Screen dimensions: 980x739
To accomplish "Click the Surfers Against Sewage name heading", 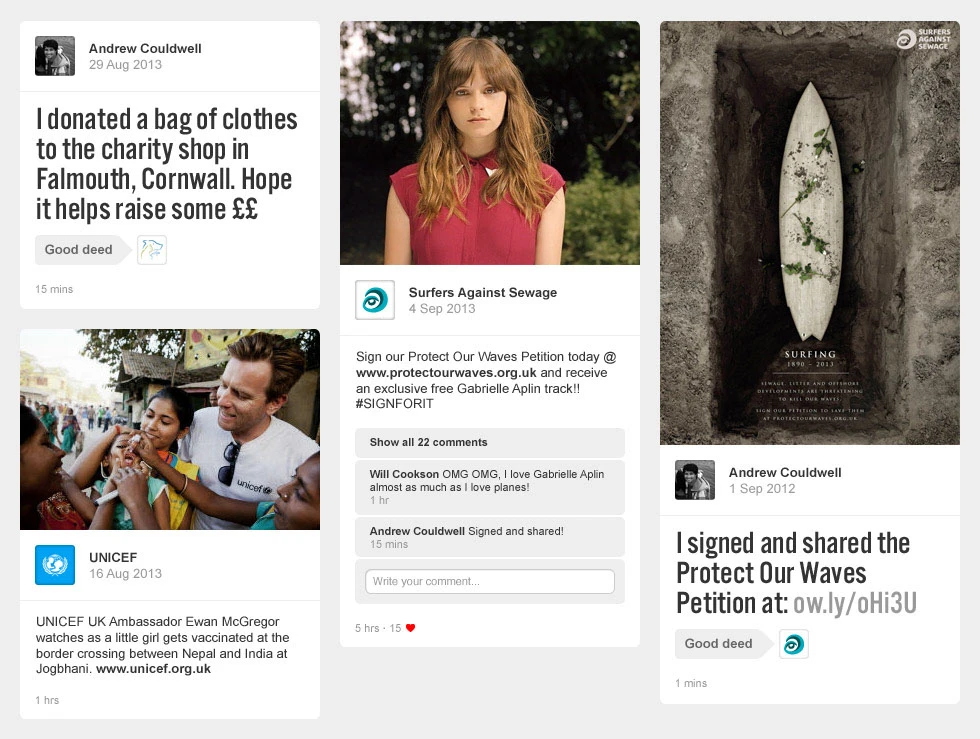I will click(x=482, y=293).
